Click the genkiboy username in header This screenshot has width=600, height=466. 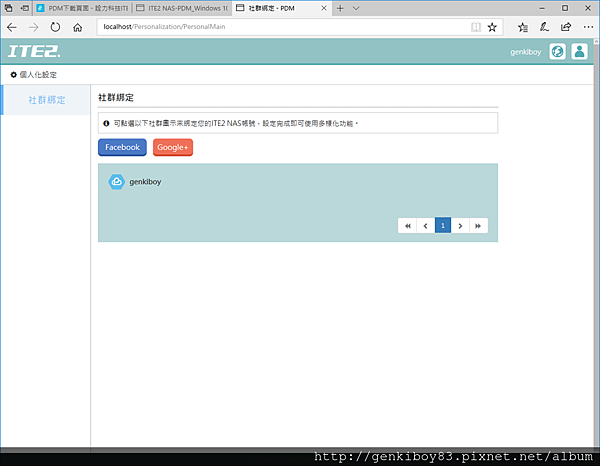[525, 52]
